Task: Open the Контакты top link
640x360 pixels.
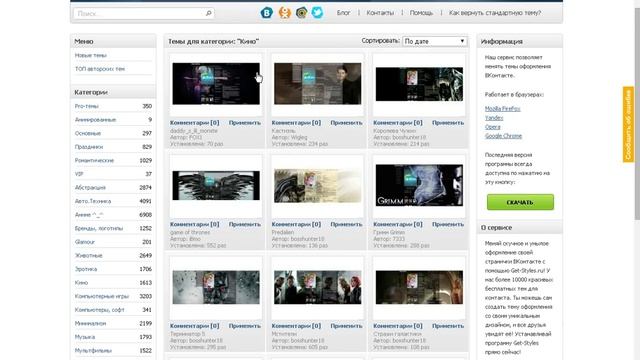Action: pyautogui.click(x=380, y=13)
